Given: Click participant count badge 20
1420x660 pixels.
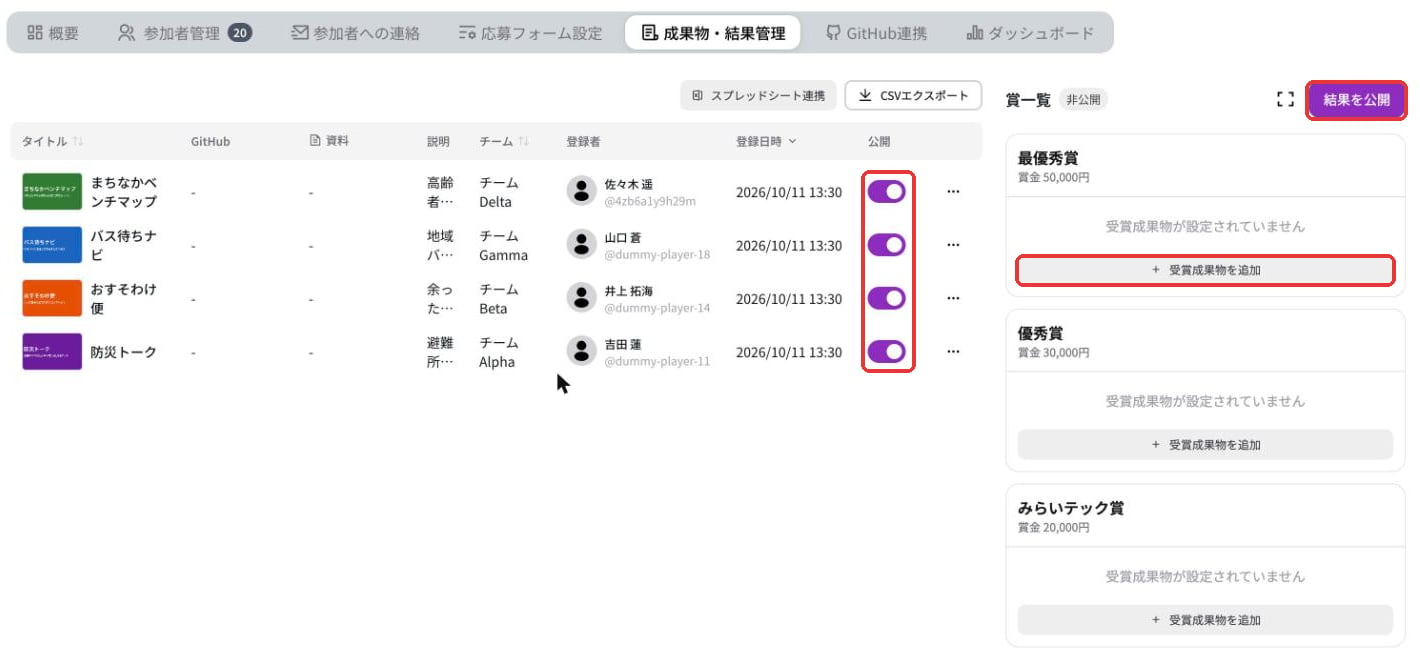Looking at the screenshot, I should [x=239, y=33].
